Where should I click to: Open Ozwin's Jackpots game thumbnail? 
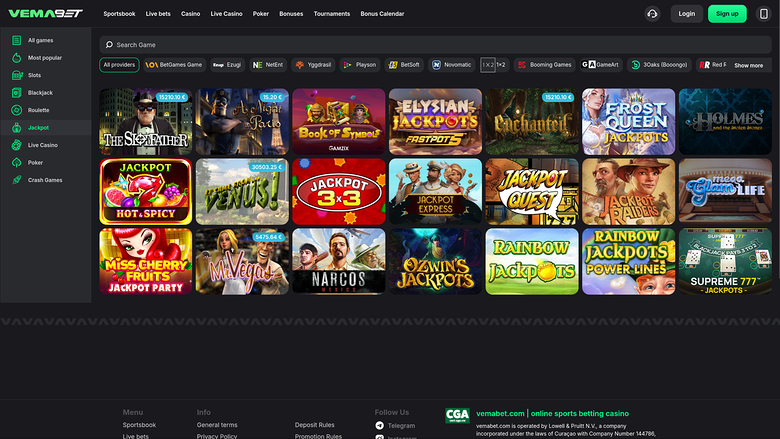point(435,262)
